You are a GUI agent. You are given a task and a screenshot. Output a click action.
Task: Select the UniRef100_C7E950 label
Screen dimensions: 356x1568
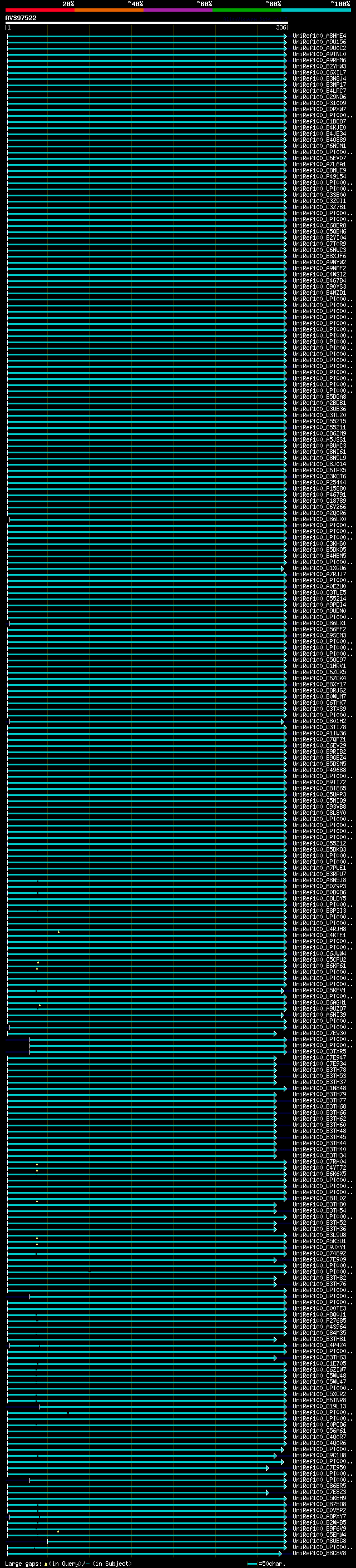(x=319, y=1467)
